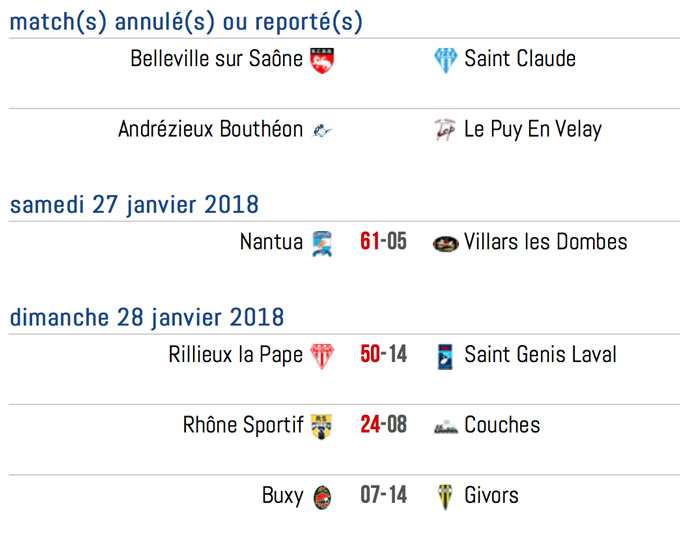Click the Rillieux la Pape striped crest
This screenshot has height=541, width=680.
322,356
